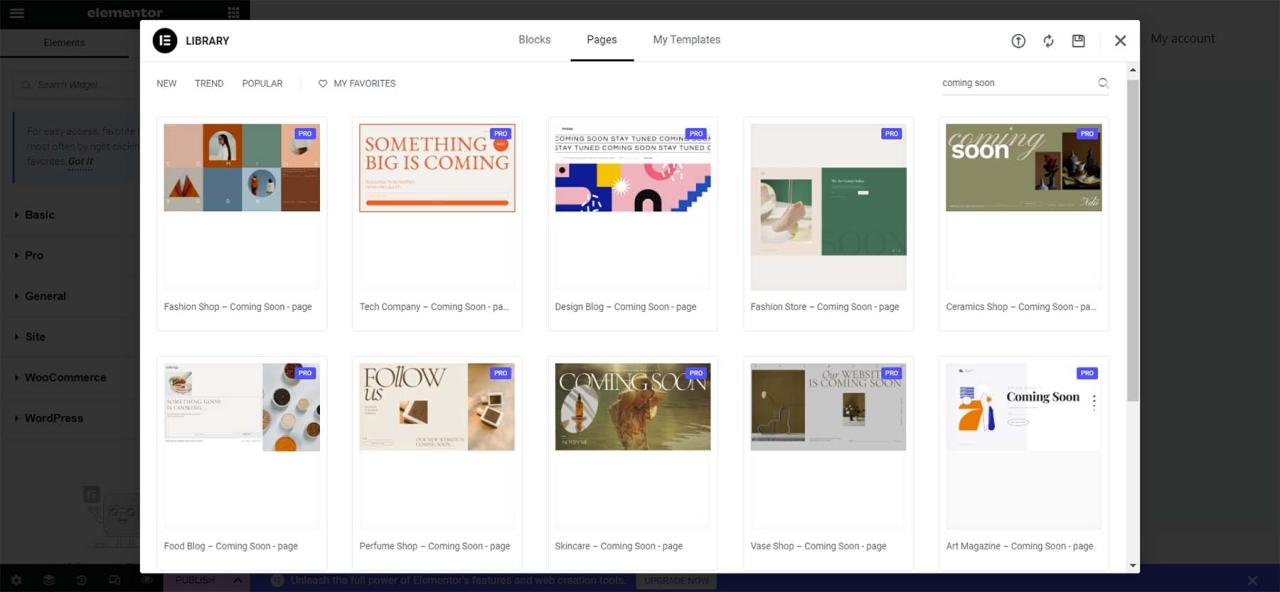The image size is (1280, 592).
Task: Select the NEW sorting filter
Action: point(166,84)
